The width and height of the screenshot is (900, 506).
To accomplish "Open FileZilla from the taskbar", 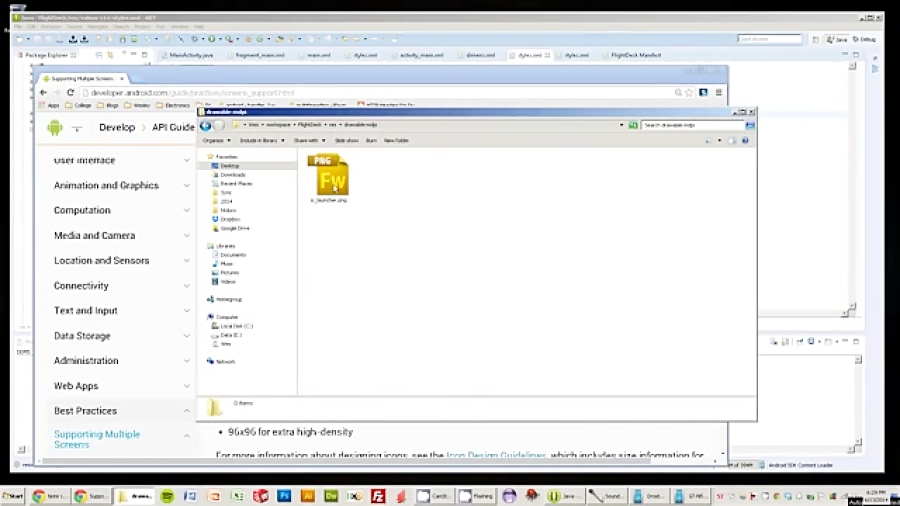I will tap(378, 496).
